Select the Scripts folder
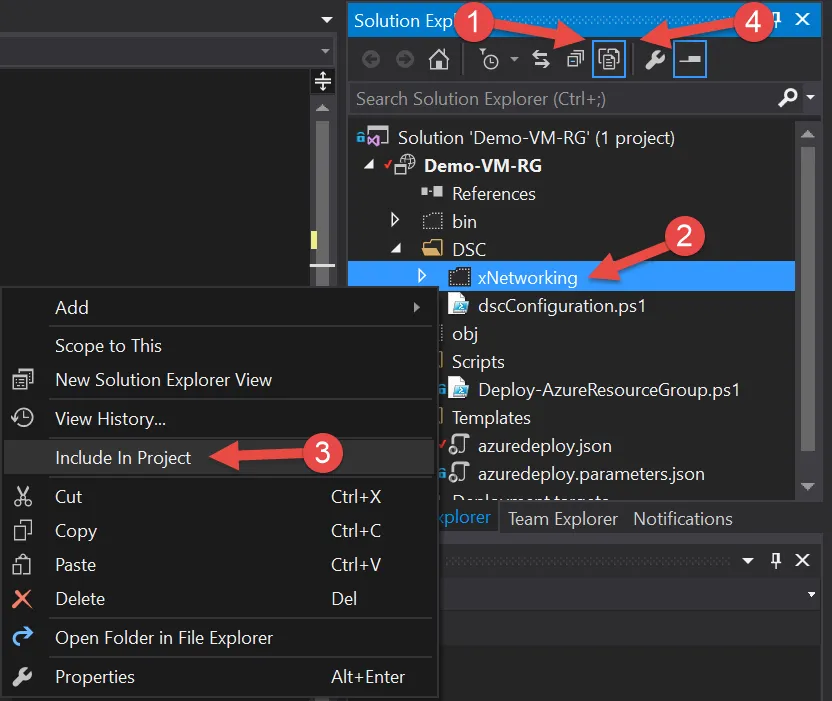The width and height of the screenshot is (832, 701). coord(478,362)
